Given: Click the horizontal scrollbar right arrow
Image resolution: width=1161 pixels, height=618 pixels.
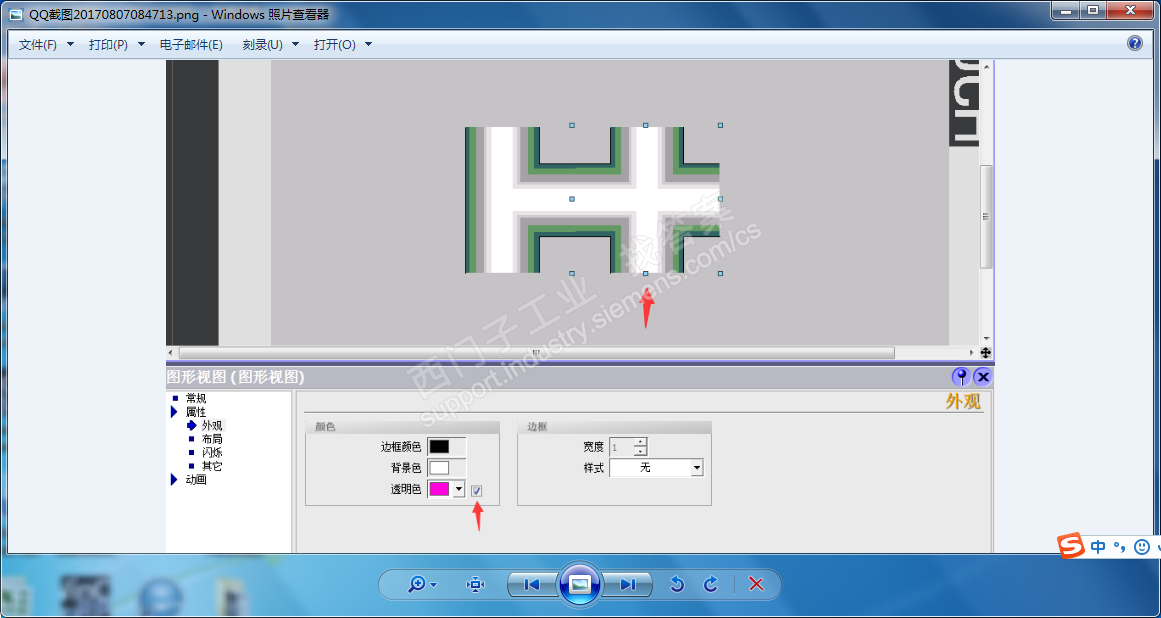Looking at the screenshot, I should coord(972,353).
